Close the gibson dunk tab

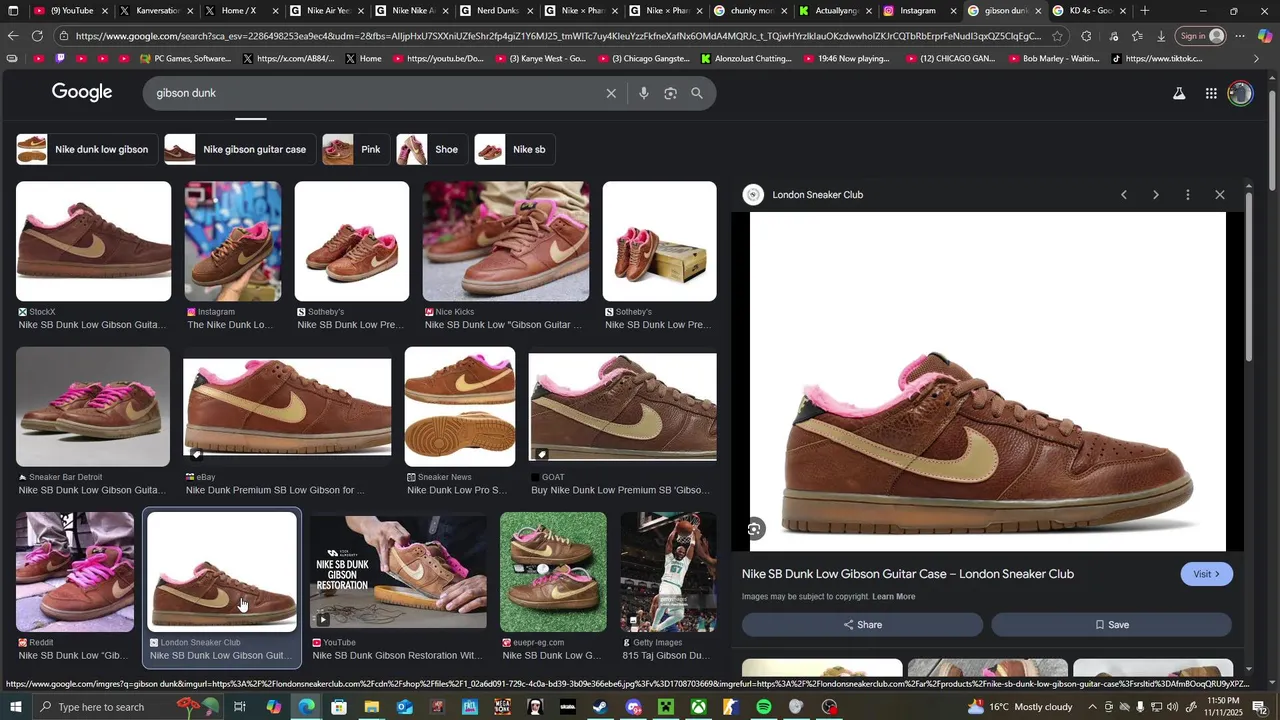[x=1038, y=11]
